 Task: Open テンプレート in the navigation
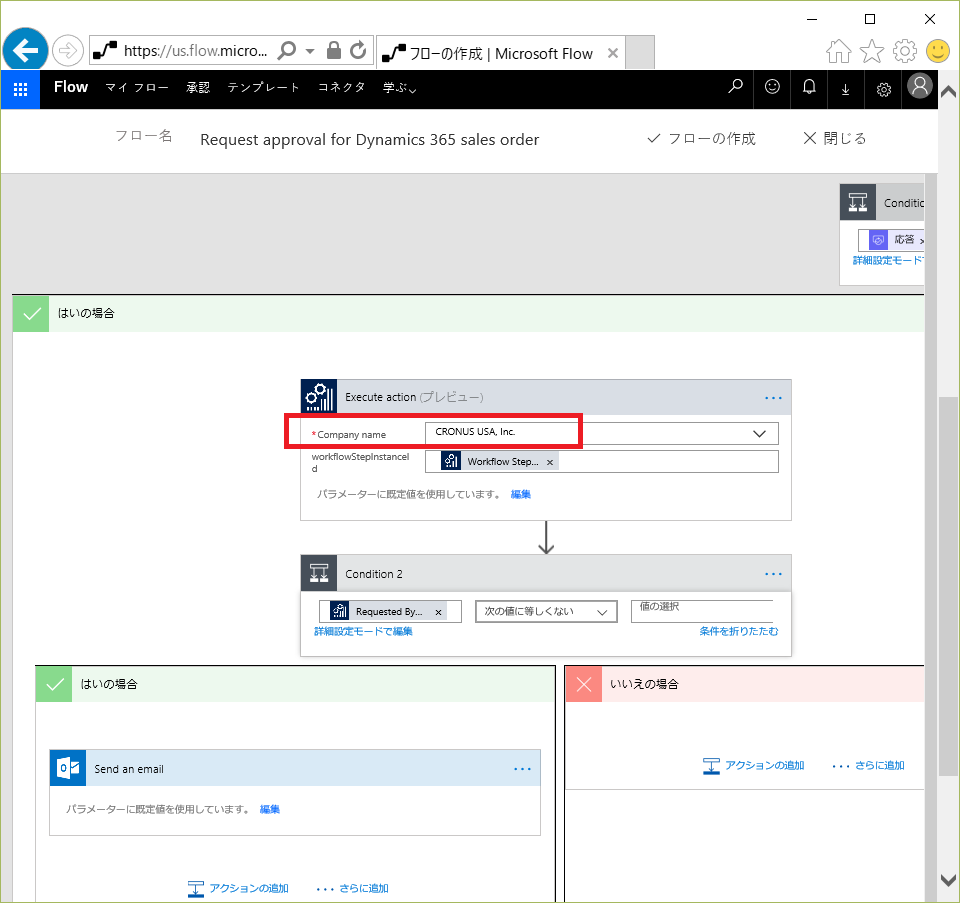[263, 88]
